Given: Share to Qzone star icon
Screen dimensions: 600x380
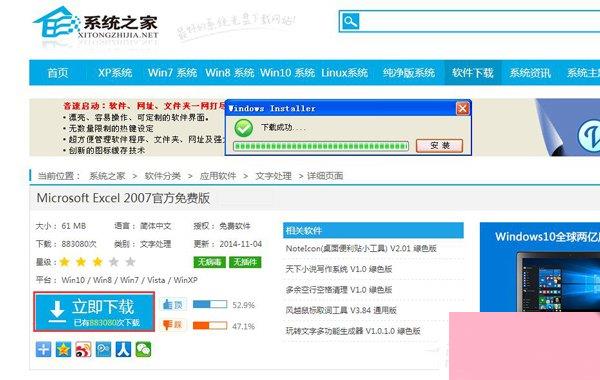Looking at the screenshot, I should pyautogui.click(x=63, y=349).
